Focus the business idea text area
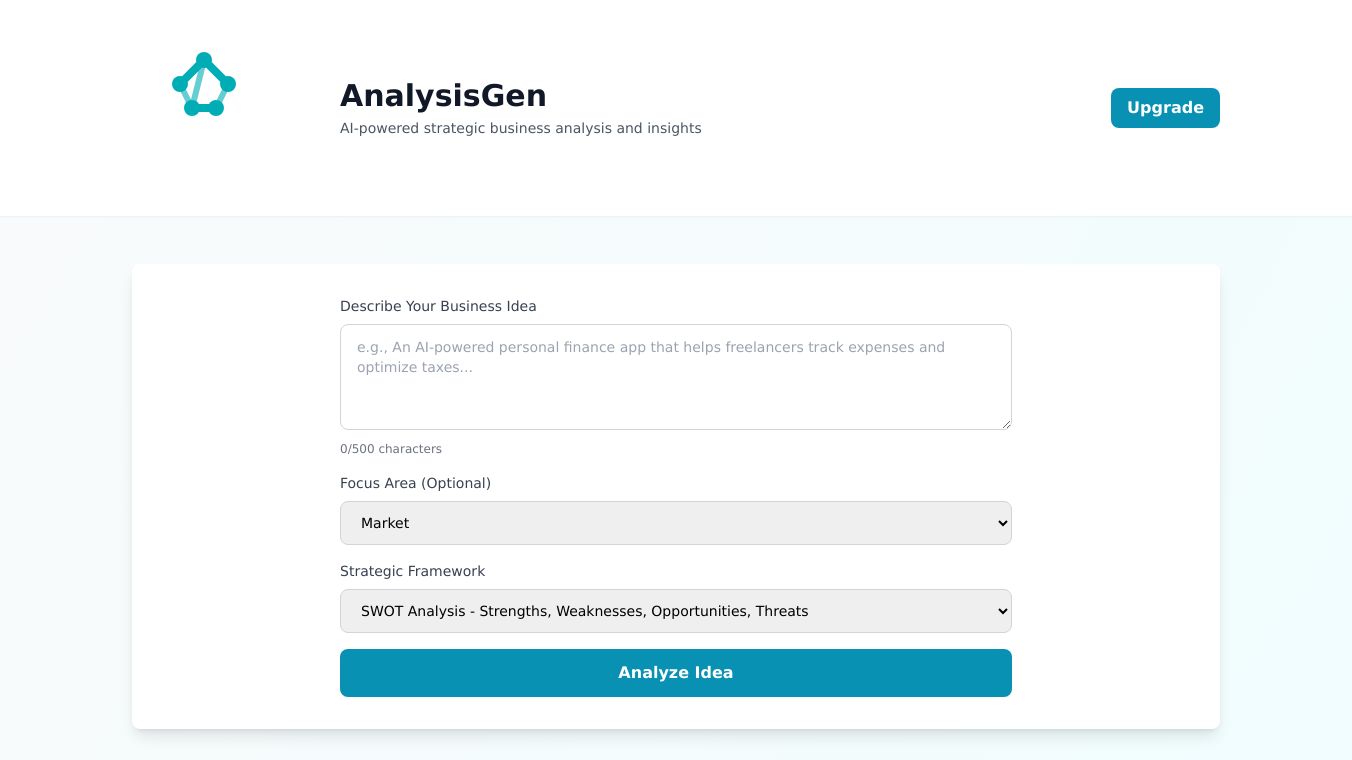1352x760 pixels. pos(675,376)
